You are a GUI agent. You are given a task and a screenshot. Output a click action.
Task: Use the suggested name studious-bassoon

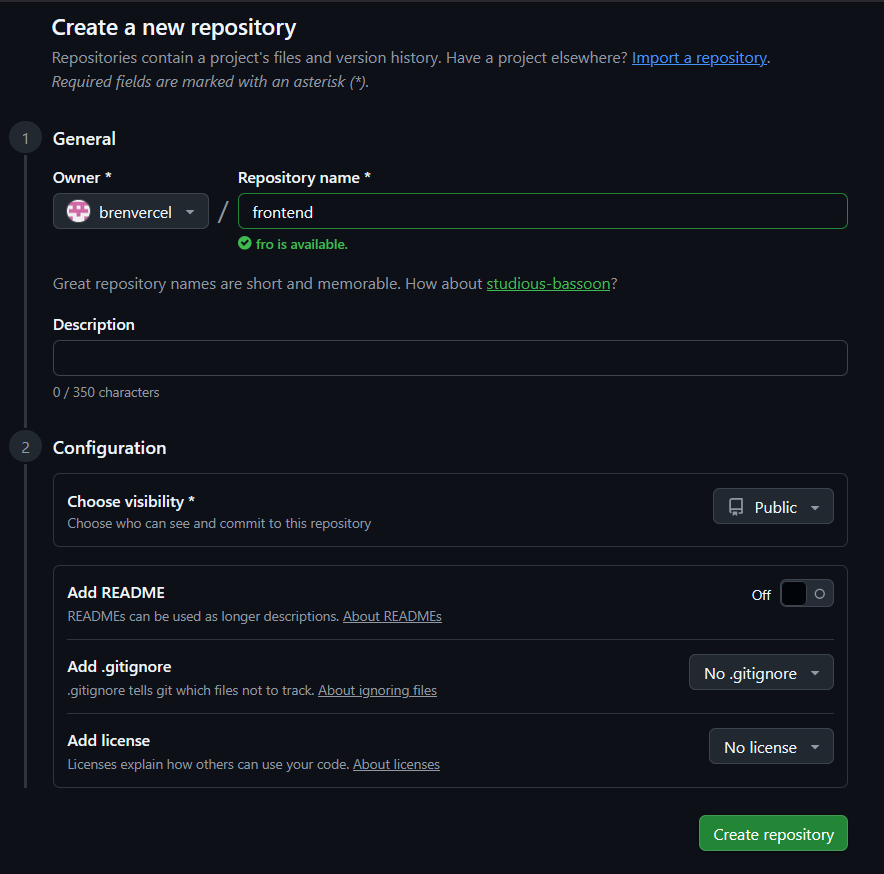tap(548, 284)
